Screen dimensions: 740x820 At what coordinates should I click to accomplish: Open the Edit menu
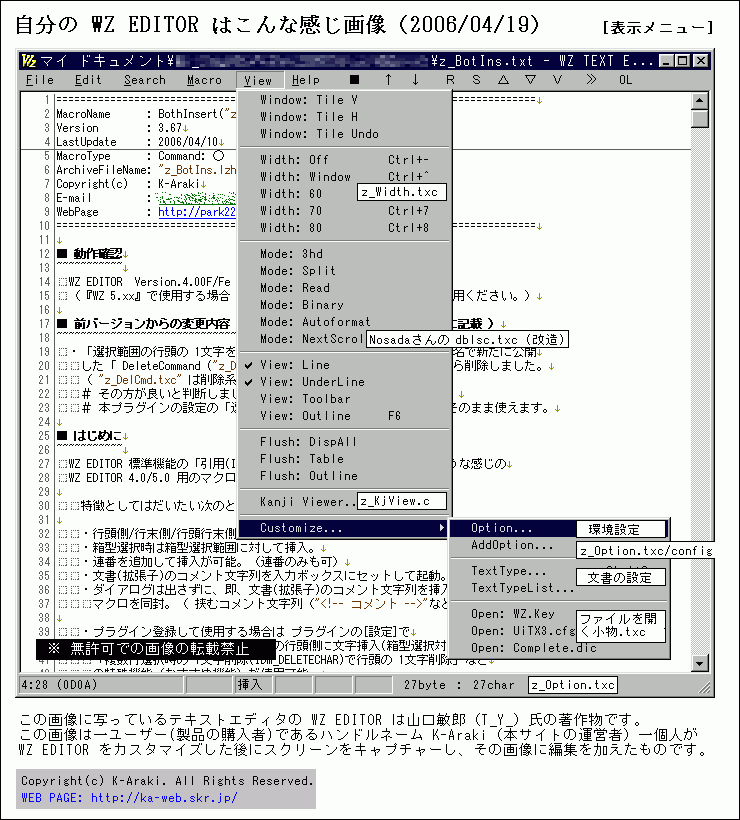point(88,80)
